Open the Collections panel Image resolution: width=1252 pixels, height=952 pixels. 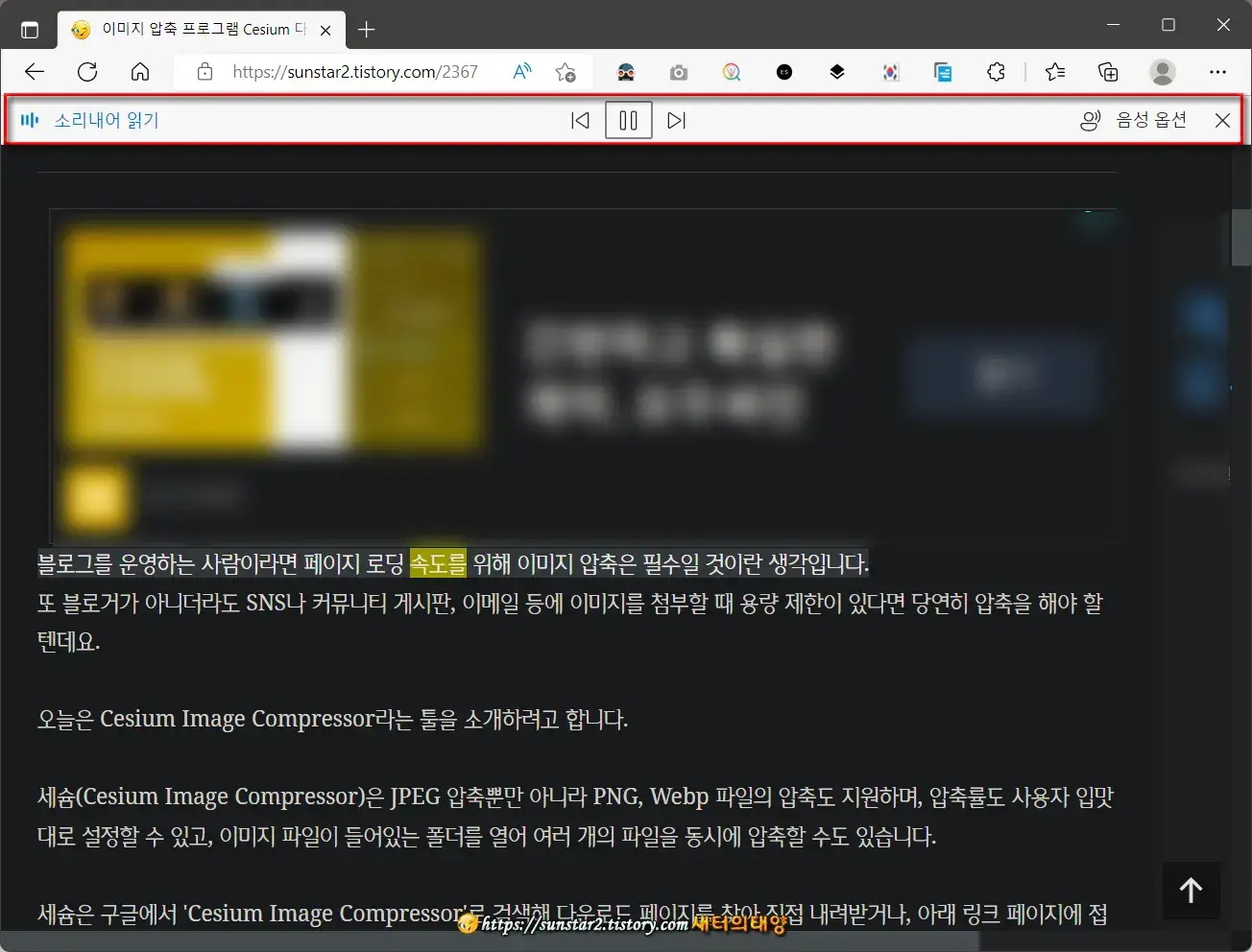click(1108, 71)
